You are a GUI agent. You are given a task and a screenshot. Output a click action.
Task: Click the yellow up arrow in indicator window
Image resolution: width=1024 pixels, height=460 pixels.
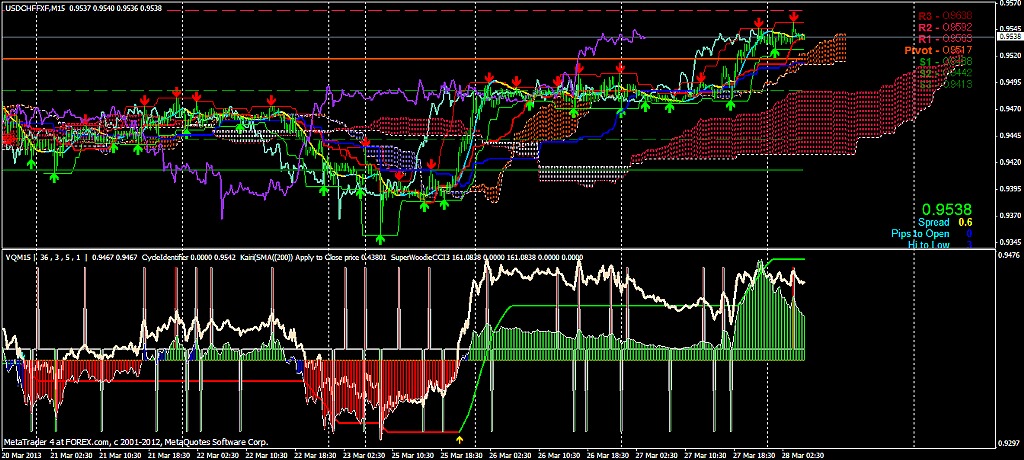tap(459, 438)
